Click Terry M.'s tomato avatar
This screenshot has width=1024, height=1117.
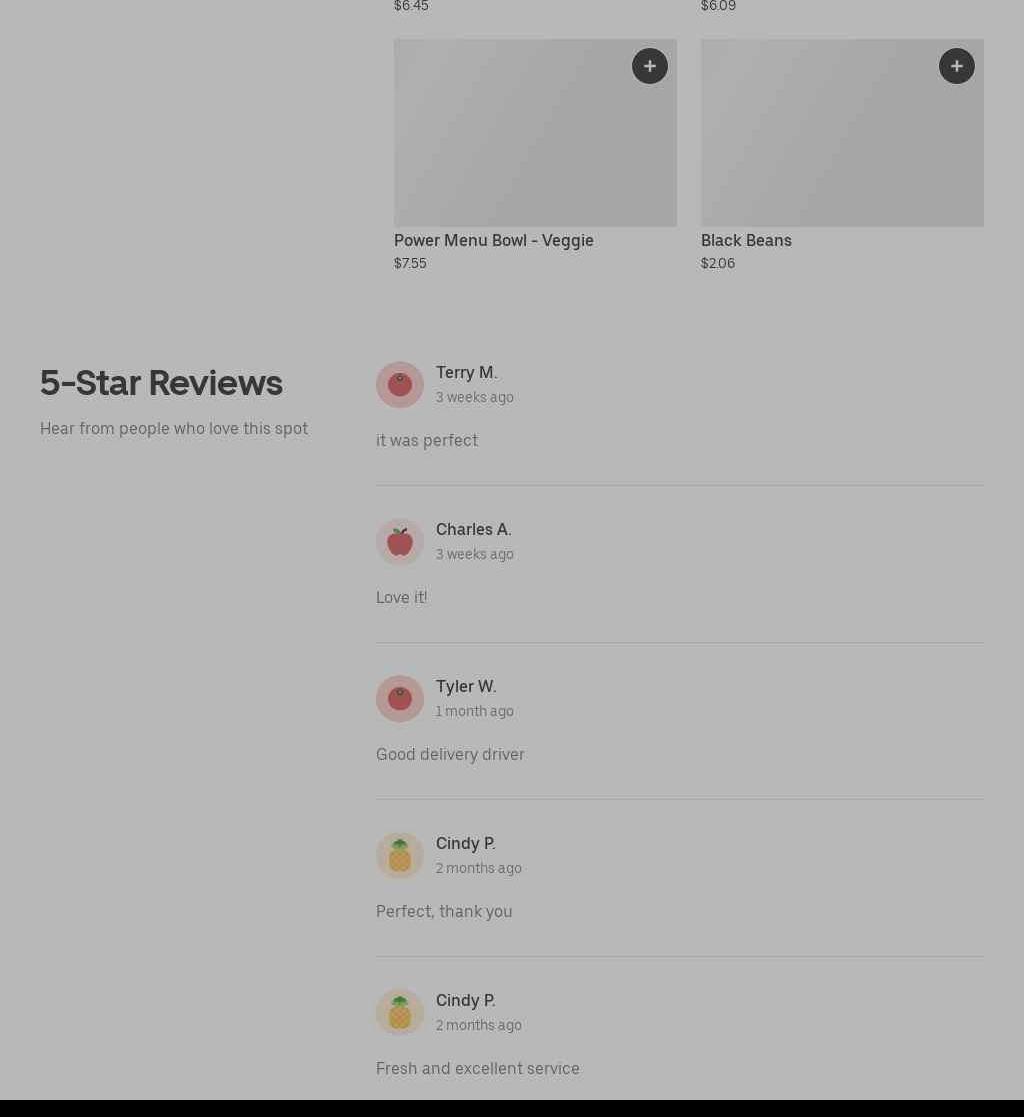400,385
